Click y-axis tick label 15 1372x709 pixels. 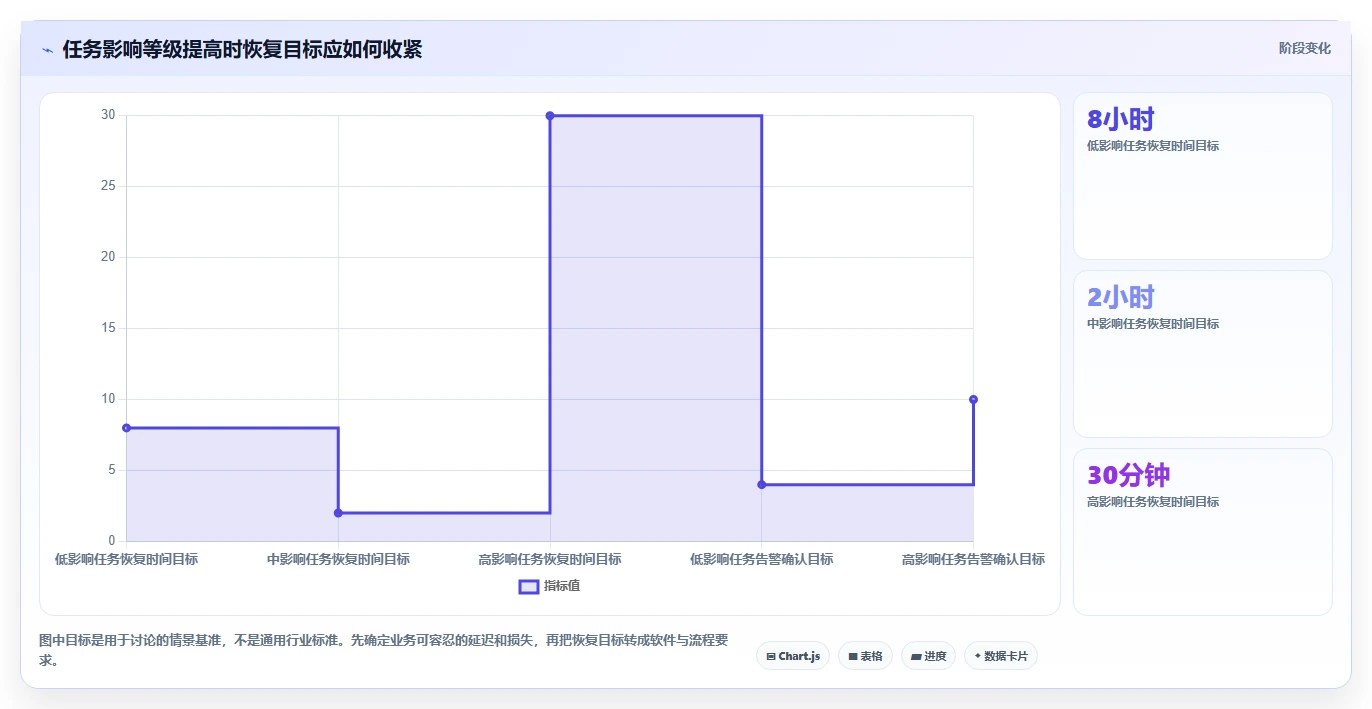coord(108,328)
